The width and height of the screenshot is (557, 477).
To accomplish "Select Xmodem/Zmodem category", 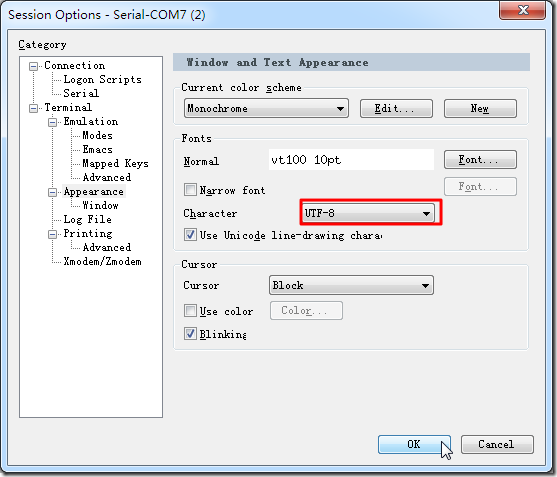I will (x=102, y=262).
